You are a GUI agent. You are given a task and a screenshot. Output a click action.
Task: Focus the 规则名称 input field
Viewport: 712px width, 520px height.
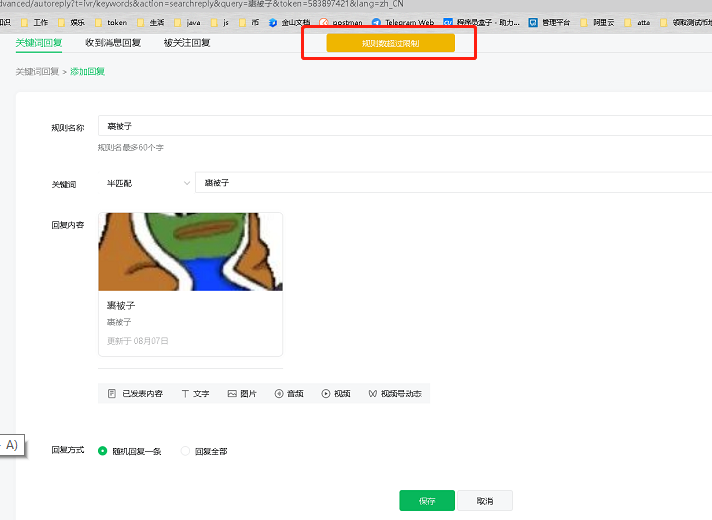405,126
